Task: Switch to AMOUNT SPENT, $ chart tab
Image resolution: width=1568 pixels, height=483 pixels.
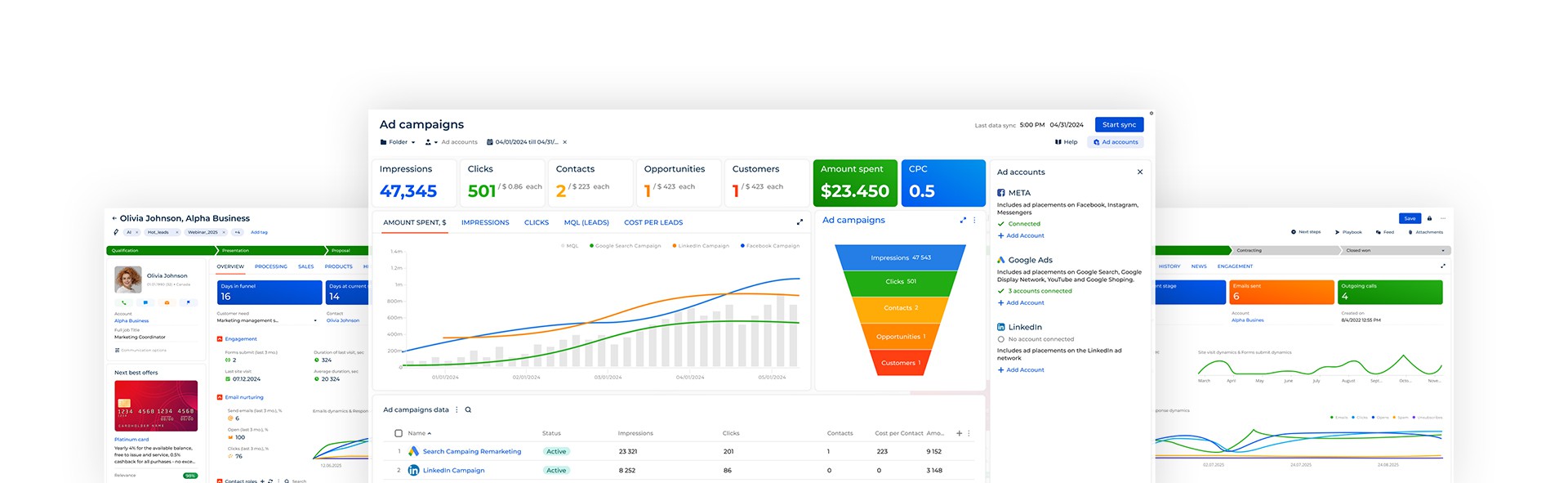Action: point(415,222)
